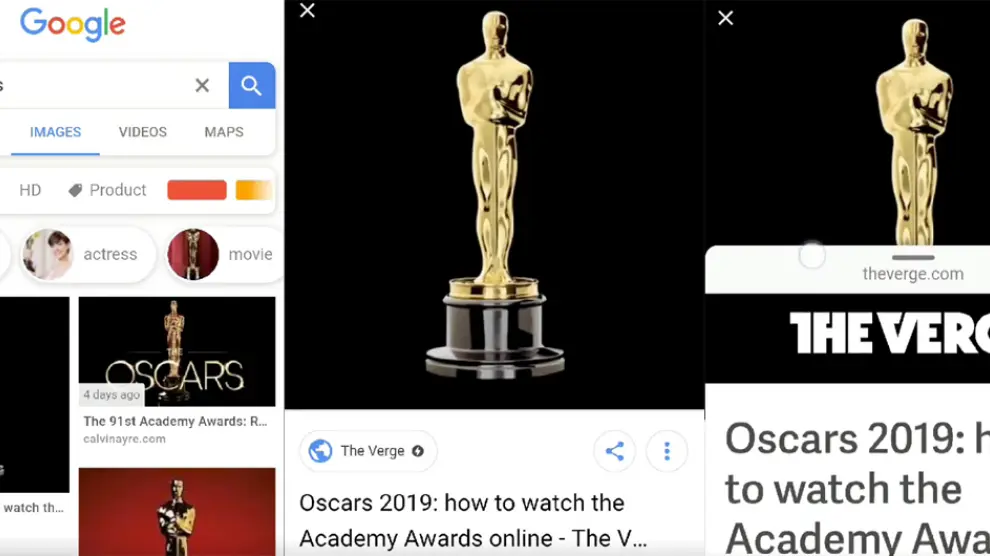Open the three-dot more options menu
This screenshot has width=990, height=556.
point(667,451)
